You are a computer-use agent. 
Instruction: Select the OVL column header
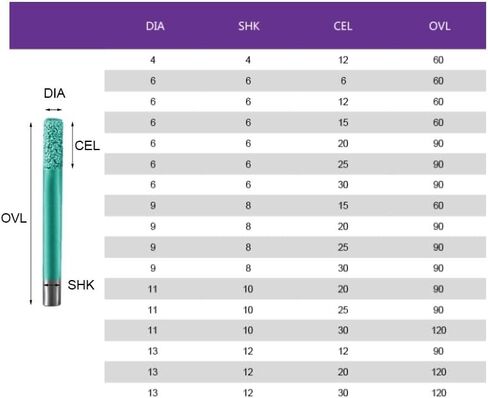439,26
